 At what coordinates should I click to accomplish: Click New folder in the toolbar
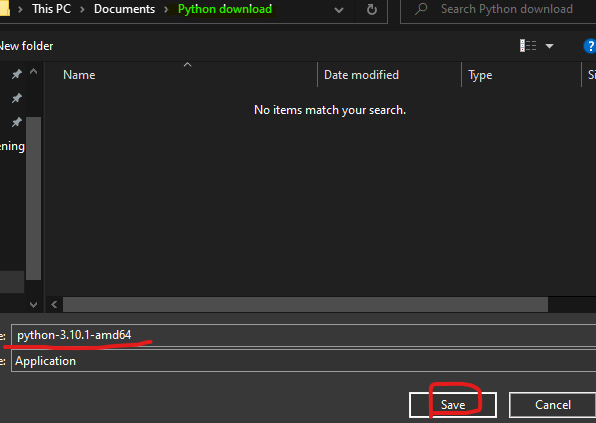(26, 46)
